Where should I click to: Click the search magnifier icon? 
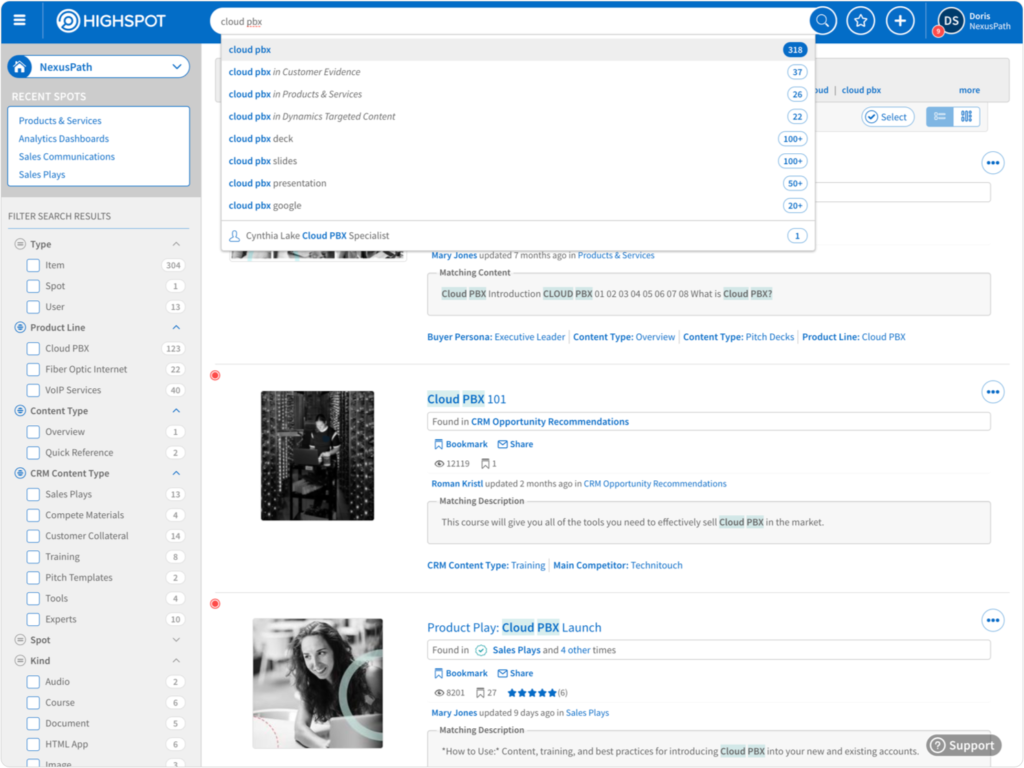pos(822,21)
